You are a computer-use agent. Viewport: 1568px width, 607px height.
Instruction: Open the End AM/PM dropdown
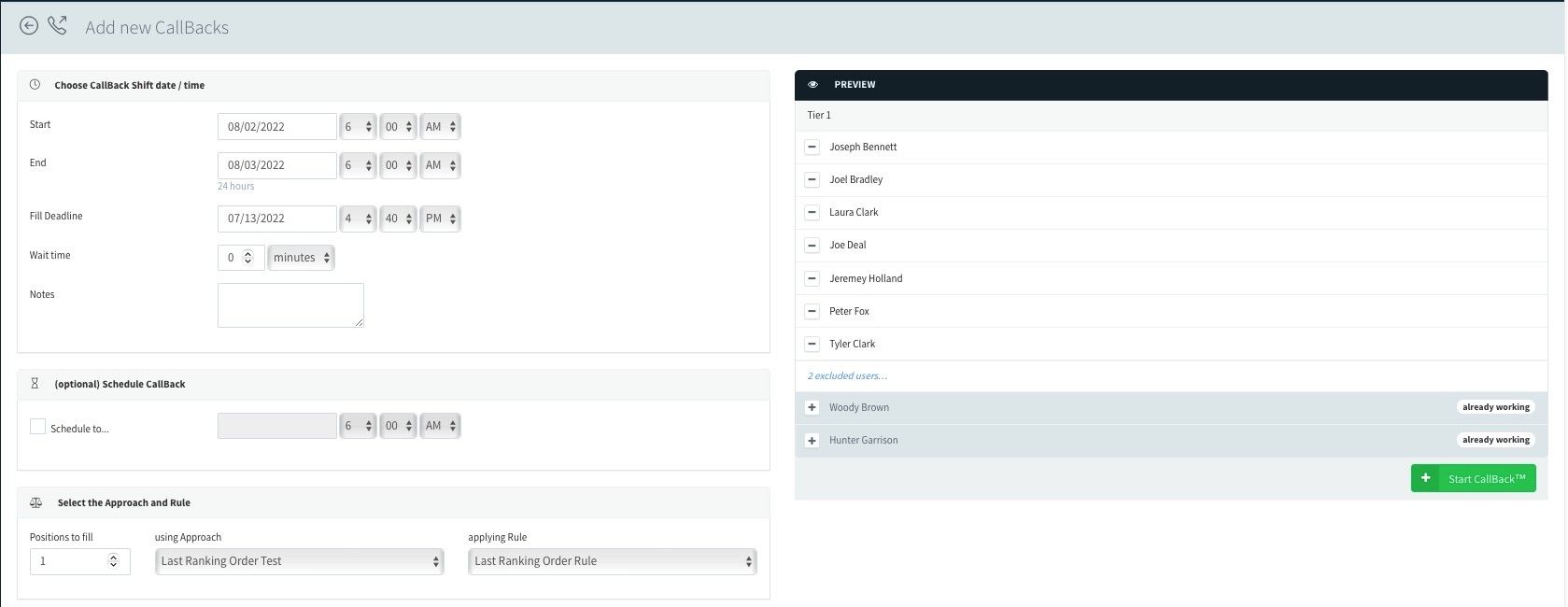[x=440, y=165]
